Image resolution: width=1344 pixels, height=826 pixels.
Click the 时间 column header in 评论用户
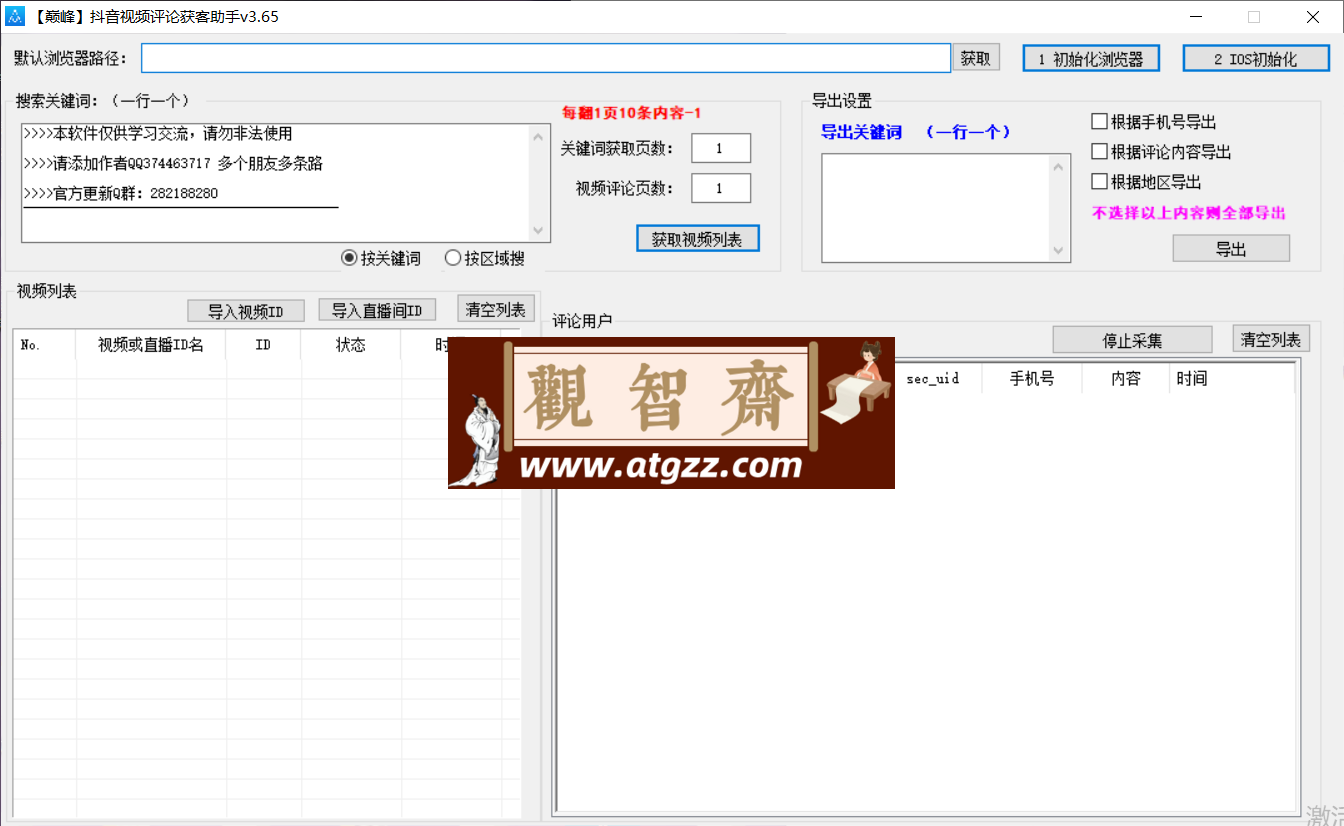pos(1232,379)
